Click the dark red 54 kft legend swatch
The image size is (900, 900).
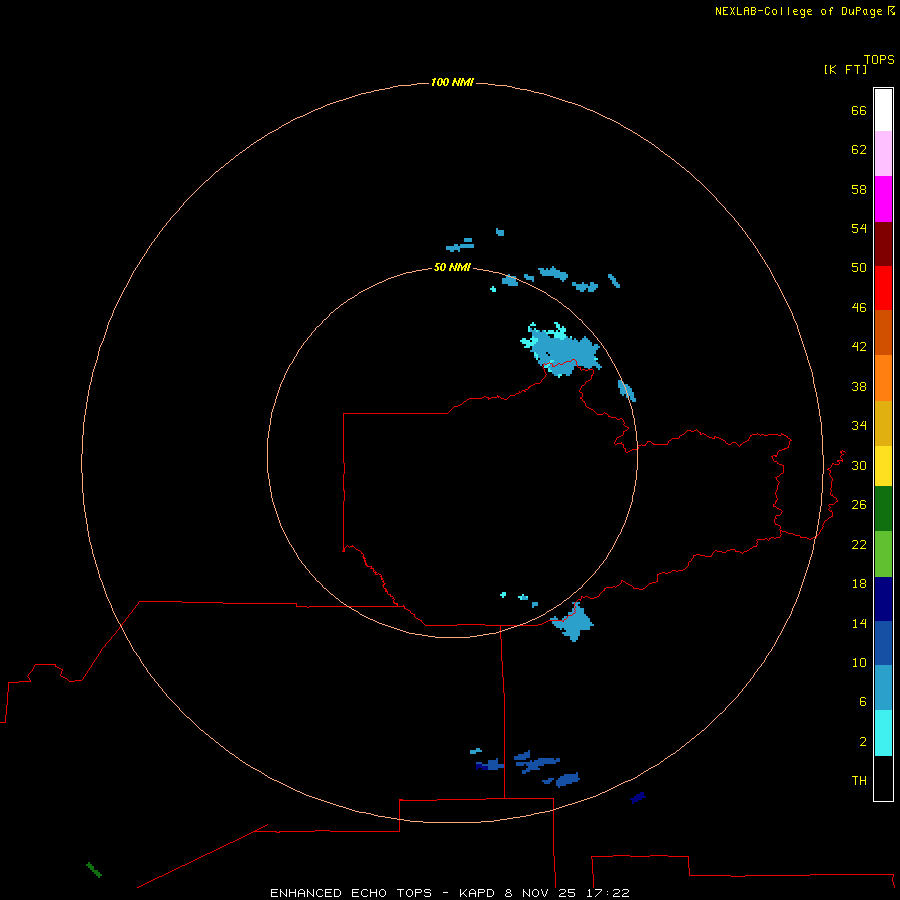(883, 243)
